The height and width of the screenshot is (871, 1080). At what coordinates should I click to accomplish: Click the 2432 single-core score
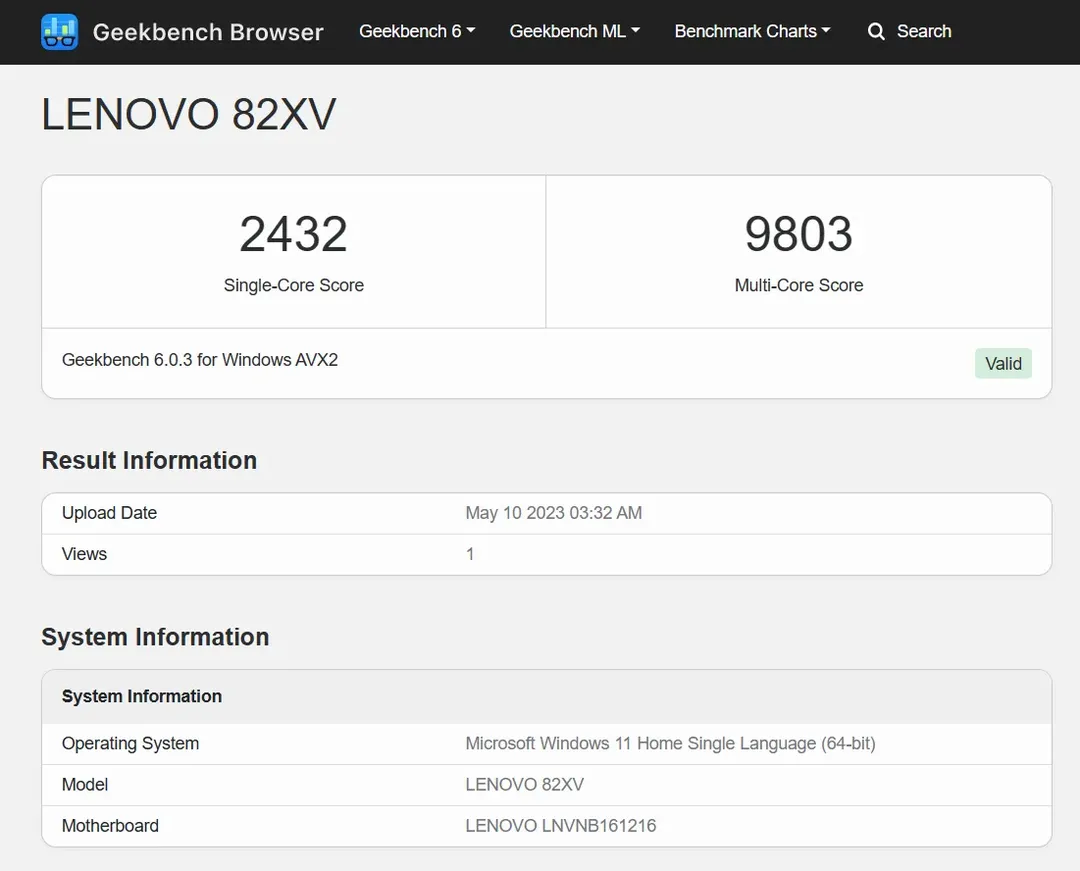click(293, 234)
